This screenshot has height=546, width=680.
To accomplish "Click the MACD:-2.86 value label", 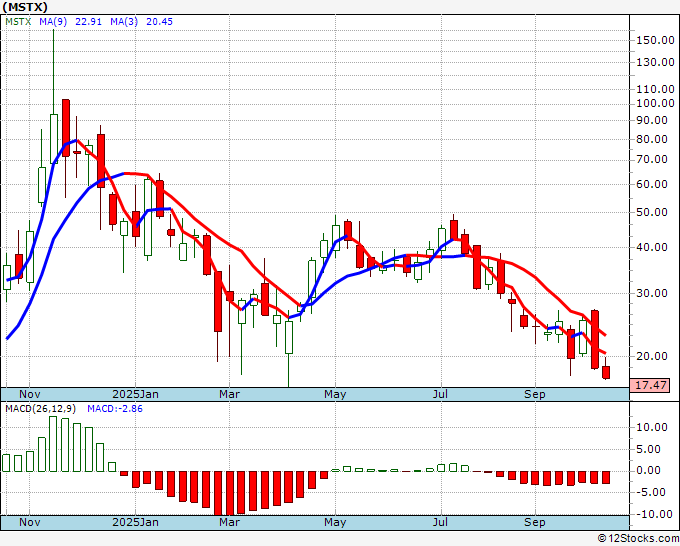I will tap(116, 410).
